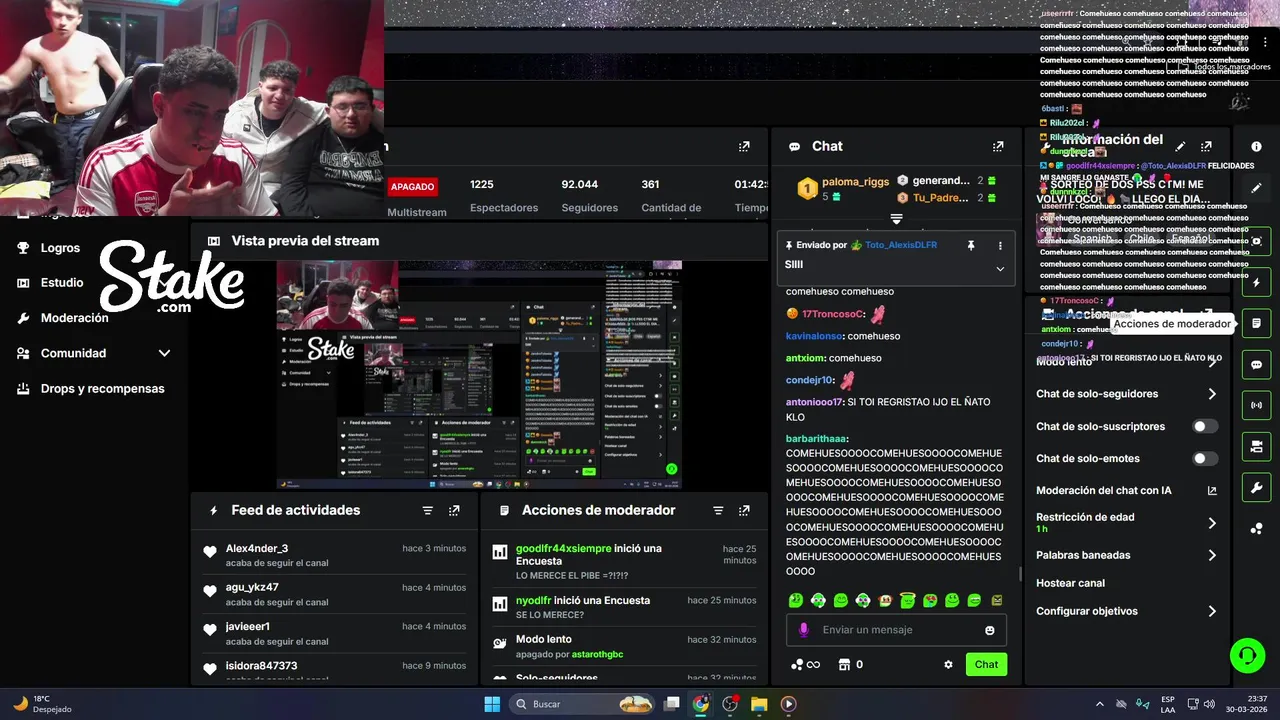Click the purple microphone icon in chat input
The height and width of the screenshot is (720, 1280).
coord(803,630)
